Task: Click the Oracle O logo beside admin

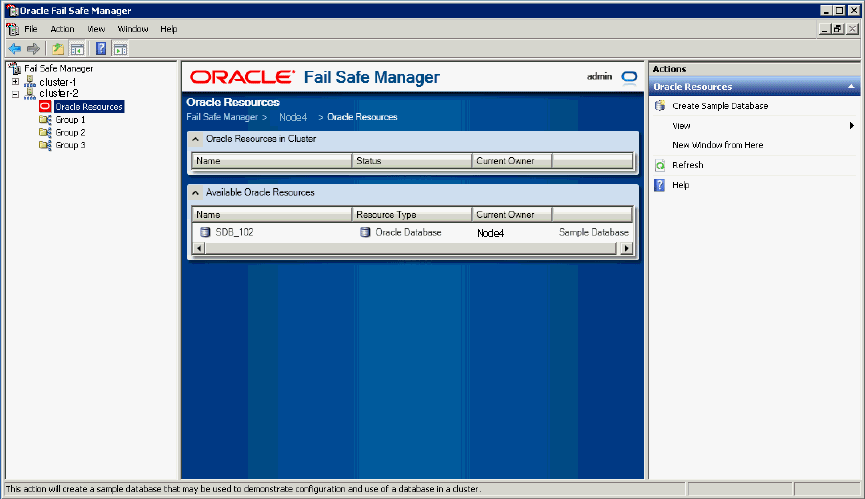Action: tap(629, 77)
